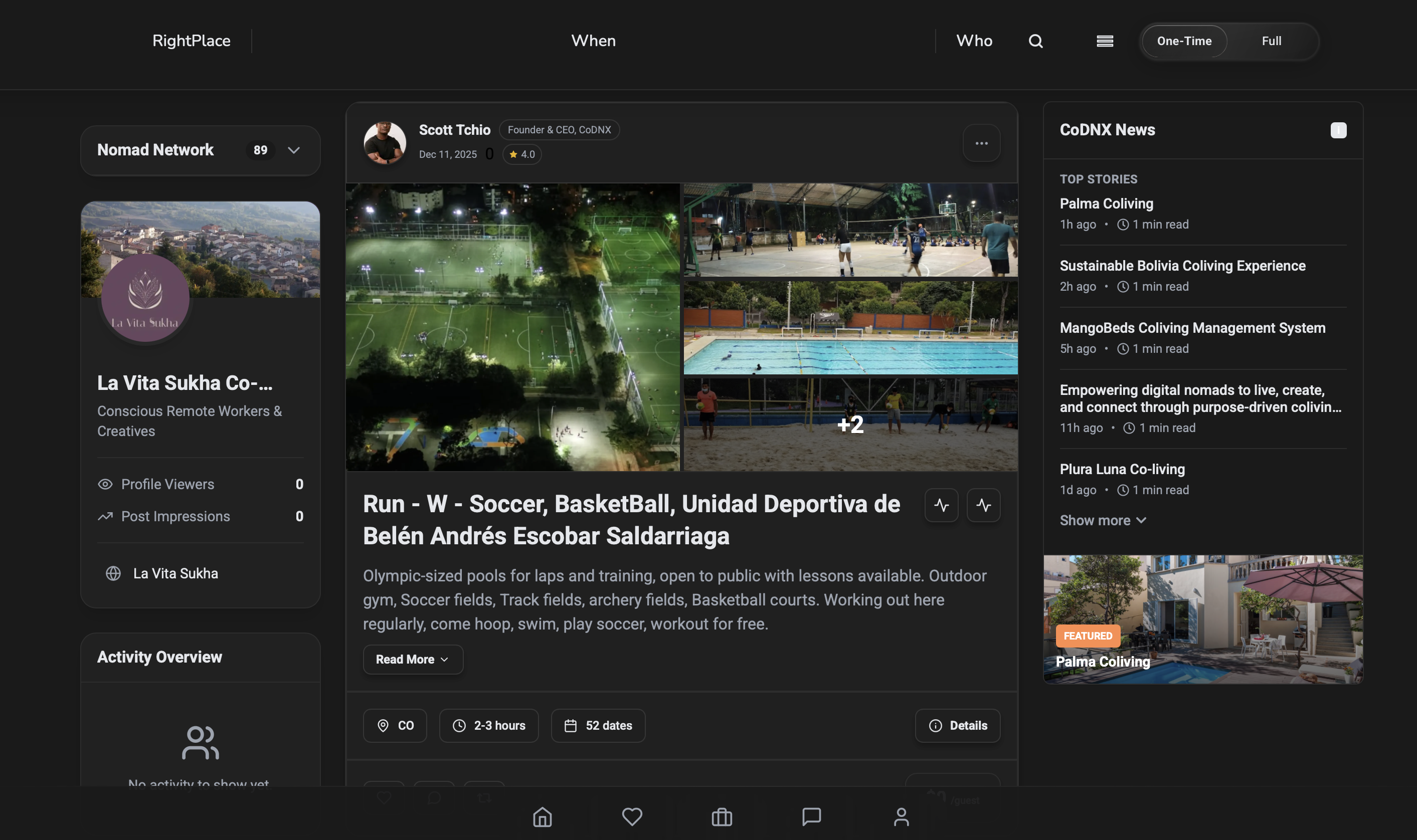Open the Who menu item
The height and width of the screenshot is (840, 1417).
point(974,41)
